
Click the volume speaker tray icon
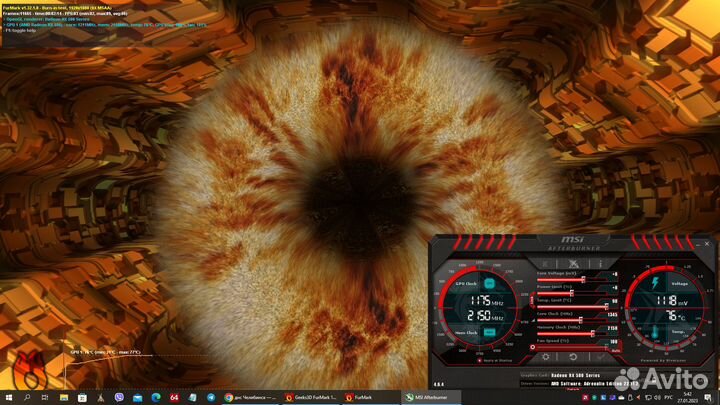point(657,397)
